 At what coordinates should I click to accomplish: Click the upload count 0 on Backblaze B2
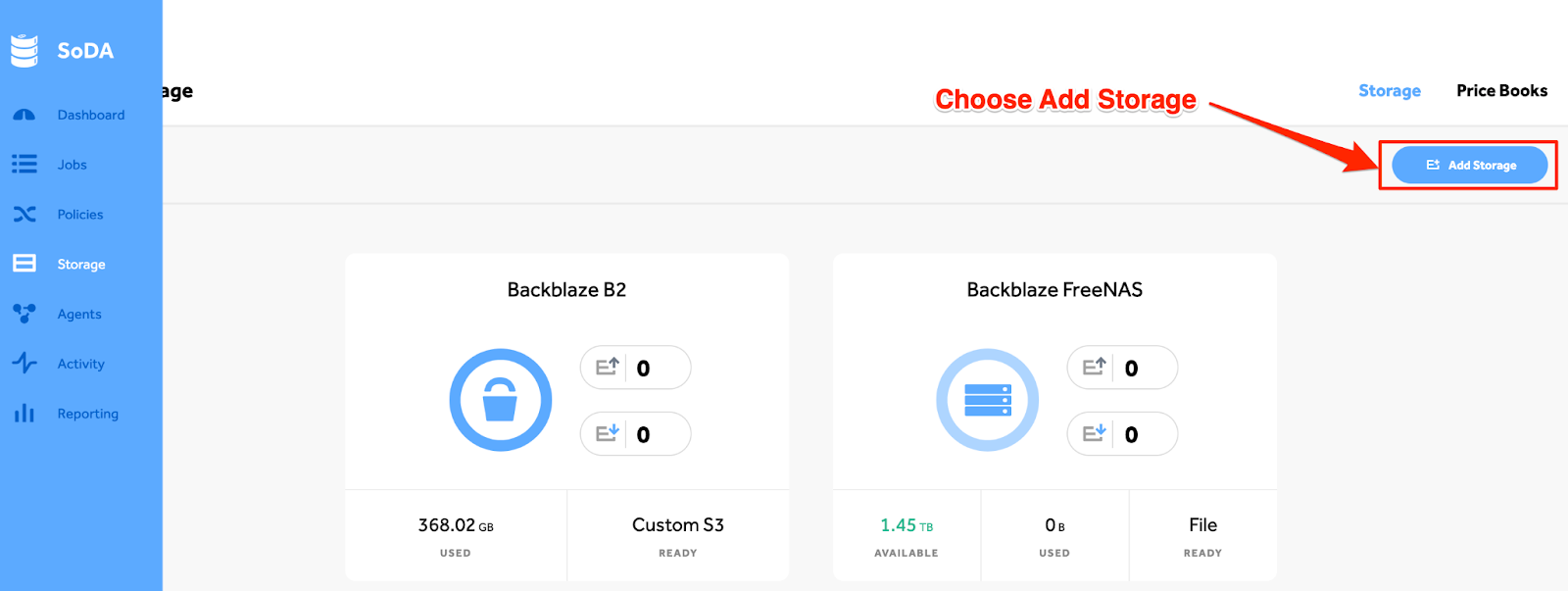643,369
